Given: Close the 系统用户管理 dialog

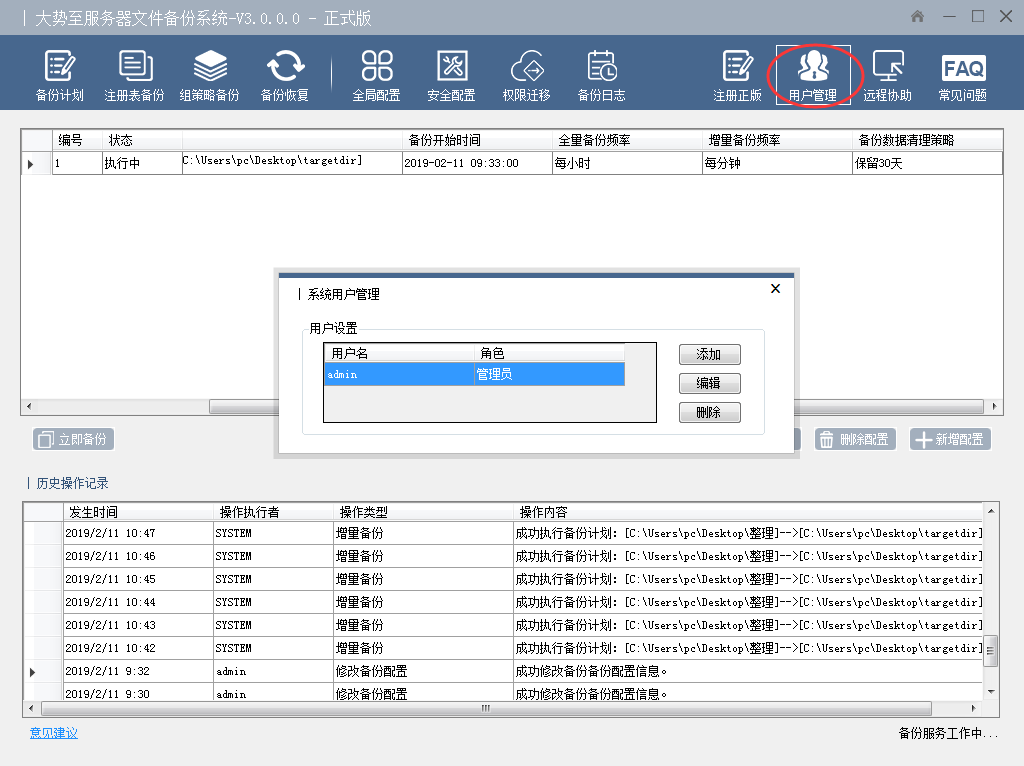Looking at the screenshot, I should point(775,289).
